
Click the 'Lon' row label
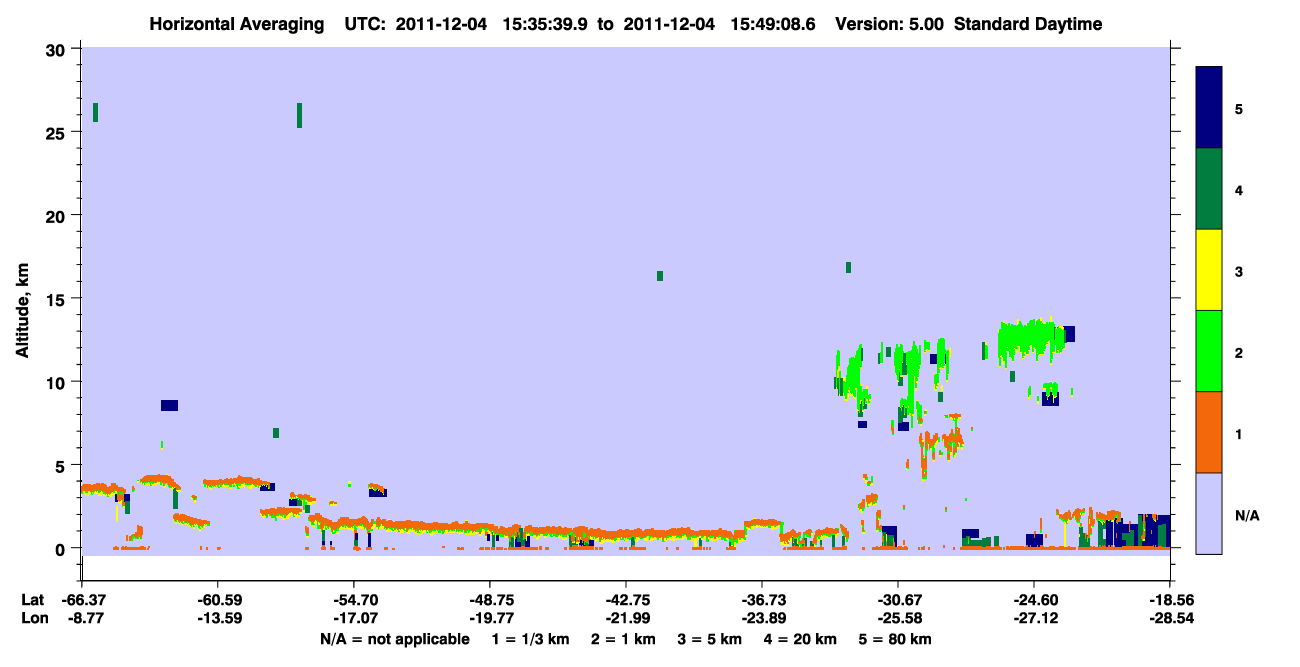[x=34, y=618]
